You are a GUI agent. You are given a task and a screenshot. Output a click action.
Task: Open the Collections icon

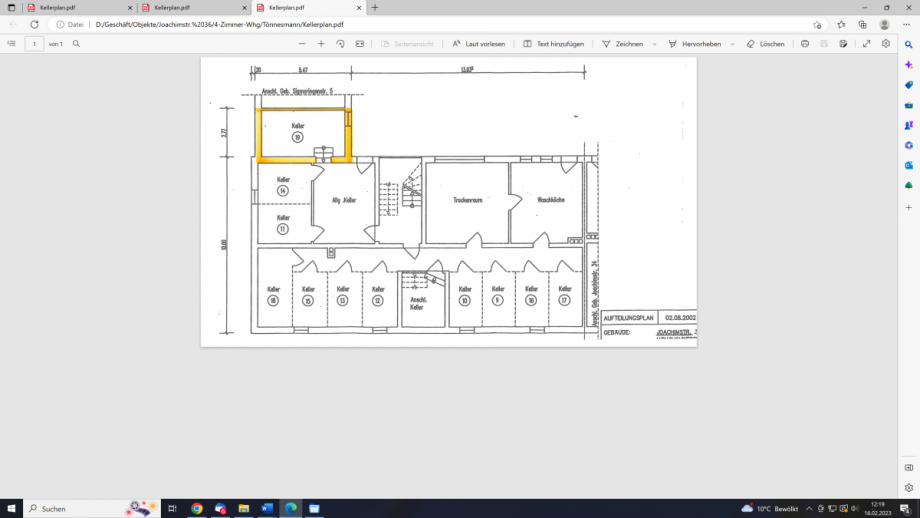click(862, 25)
